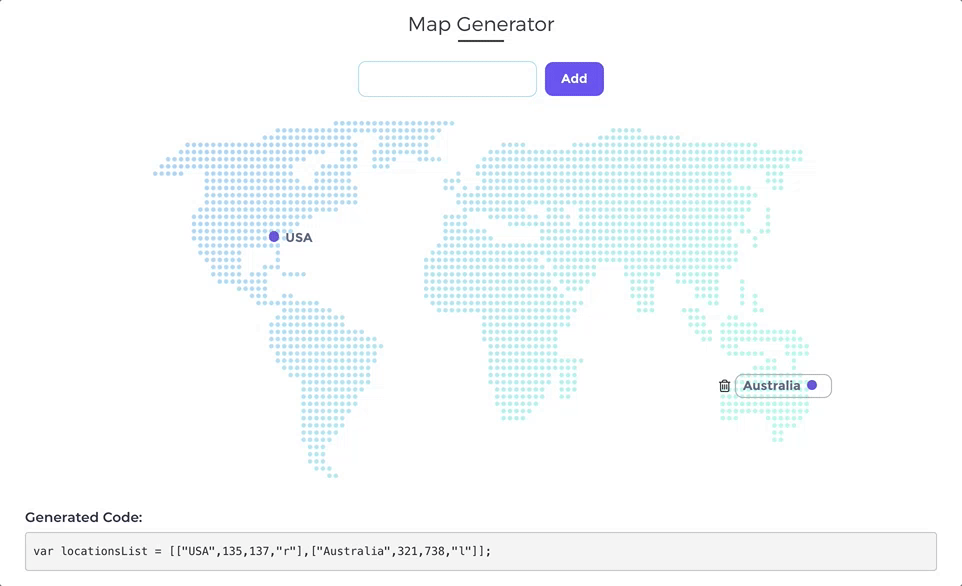Select the USA label on the map
The width and height of the screenshot is (962, 586).
pos(299,238)
